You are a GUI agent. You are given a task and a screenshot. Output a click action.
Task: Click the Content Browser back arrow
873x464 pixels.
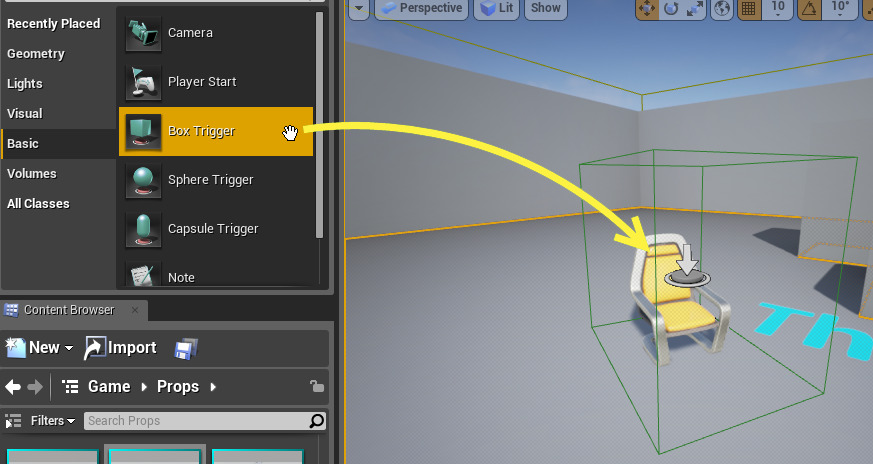[13, 387]
